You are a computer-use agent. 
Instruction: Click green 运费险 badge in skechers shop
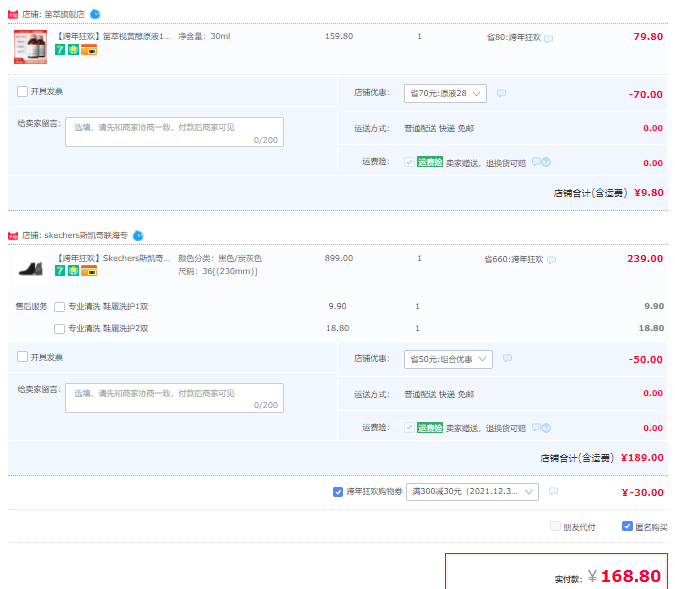(x=430, y=428)
